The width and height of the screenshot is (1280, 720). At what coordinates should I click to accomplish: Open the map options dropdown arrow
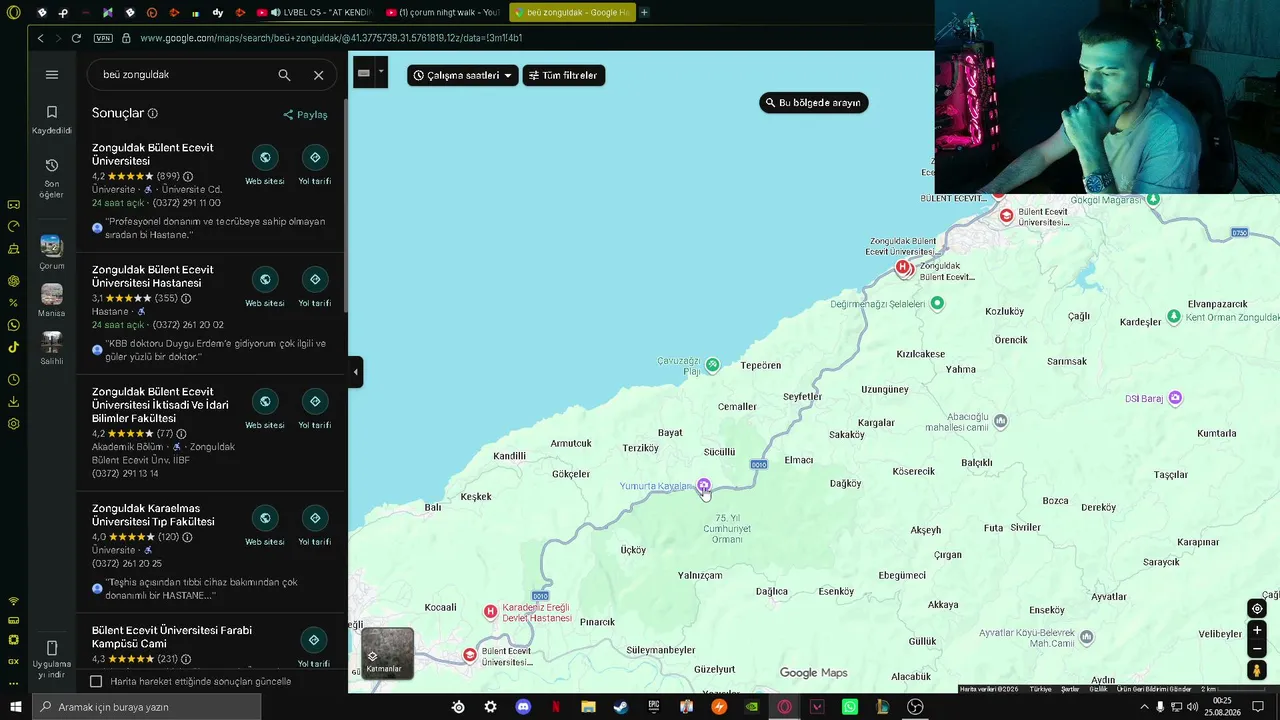[381, 72]
